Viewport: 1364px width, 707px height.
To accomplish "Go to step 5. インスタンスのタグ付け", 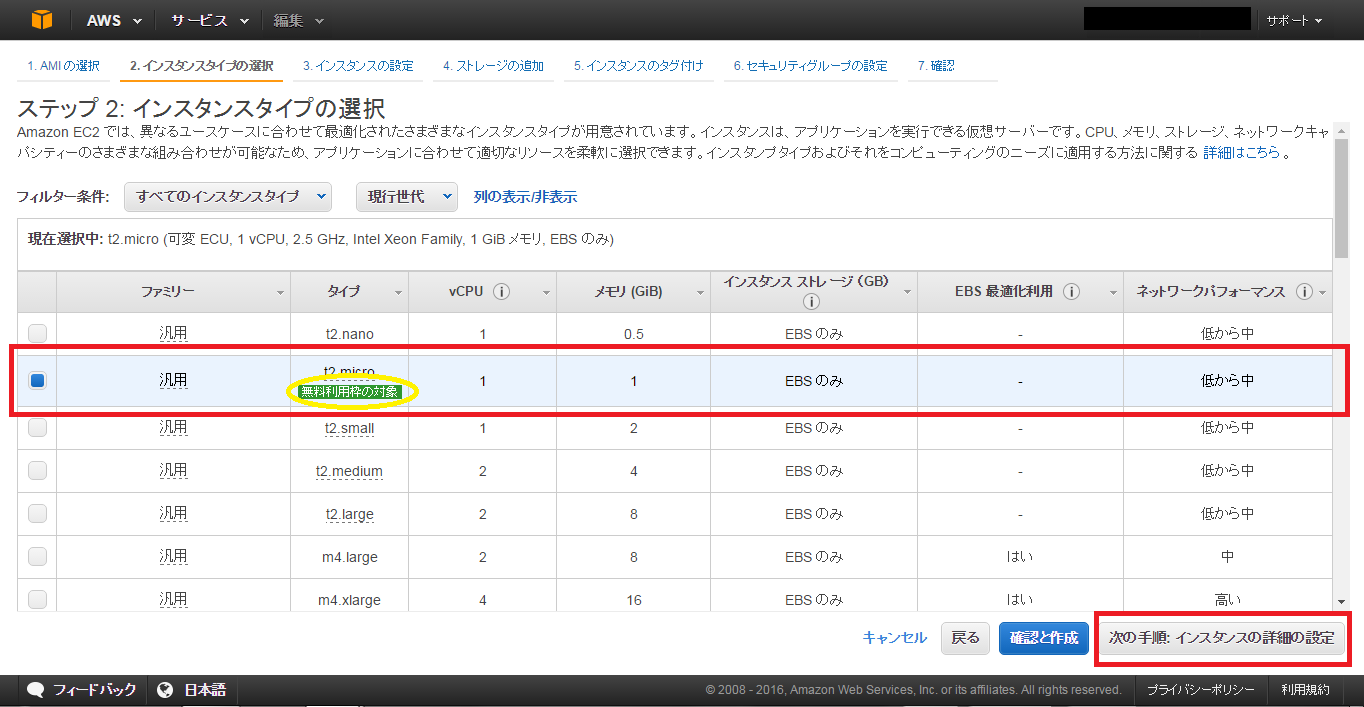I will point(639,66).
